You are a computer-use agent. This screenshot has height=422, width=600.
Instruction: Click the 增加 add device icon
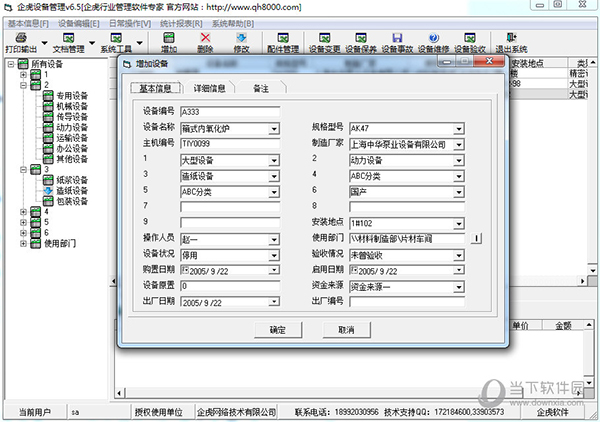[x=169, y=41]
